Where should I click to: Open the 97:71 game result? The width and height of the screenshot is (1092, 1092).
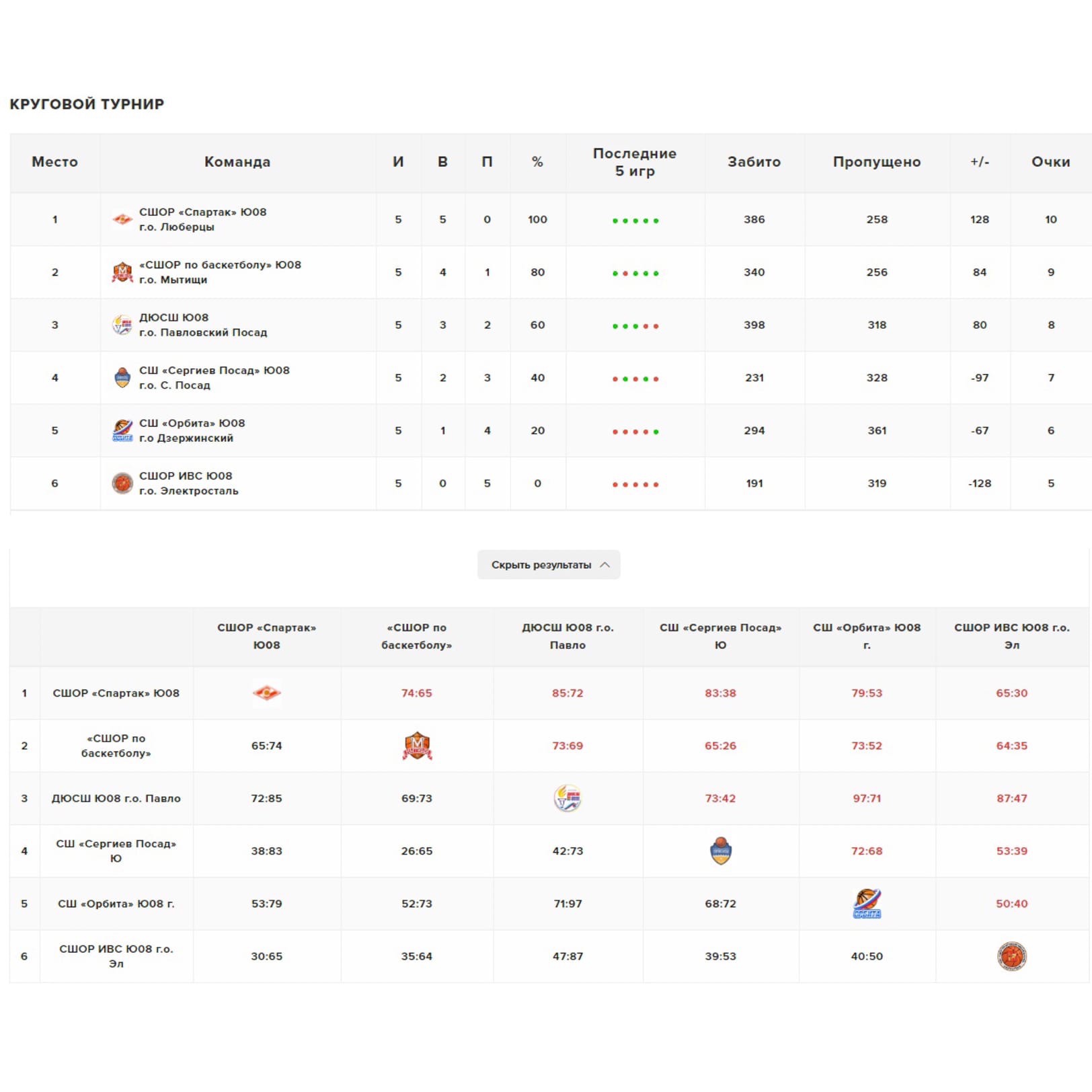click(867, 798)
